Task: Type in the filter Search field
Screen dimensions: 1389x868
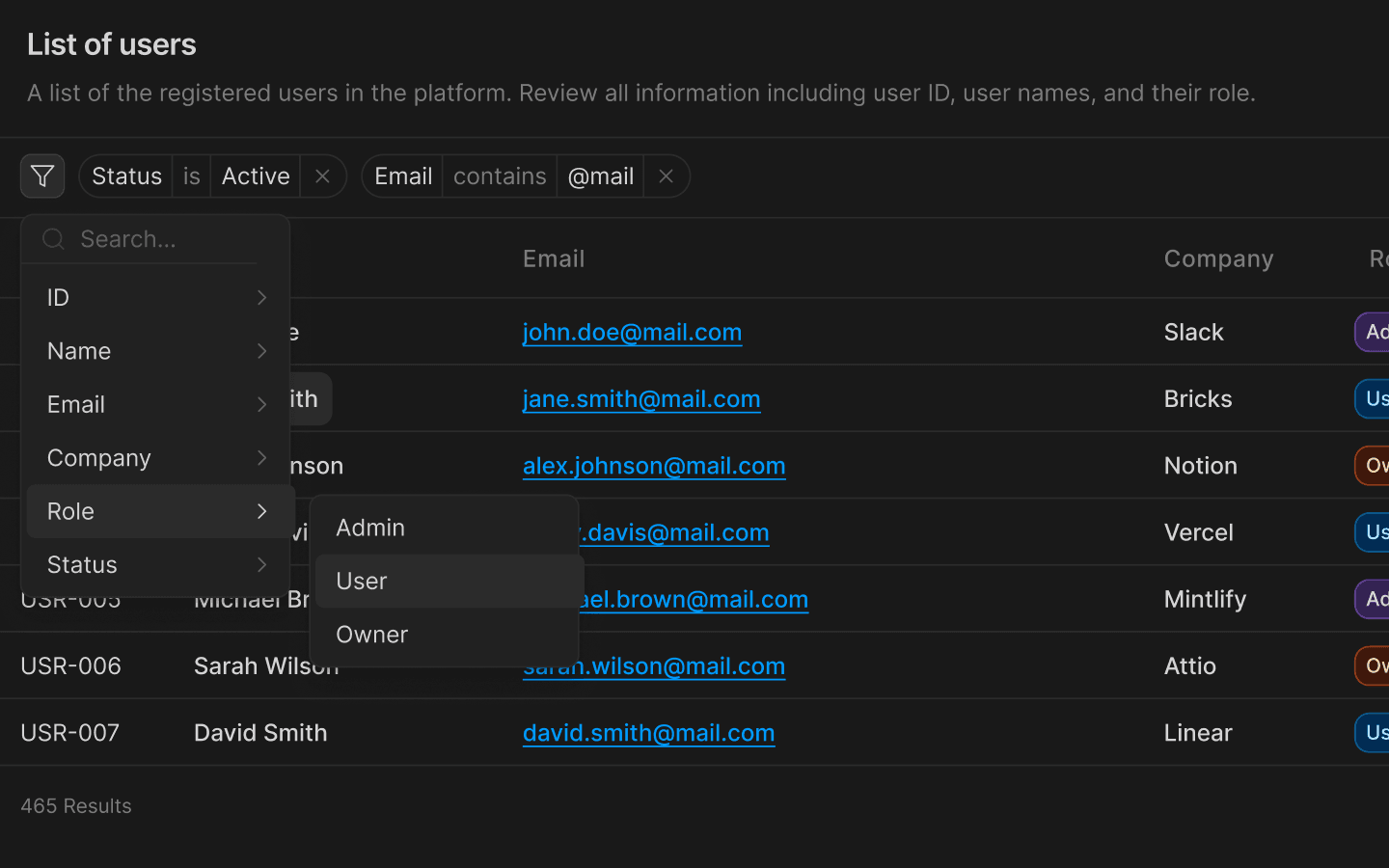Action: 166,239
